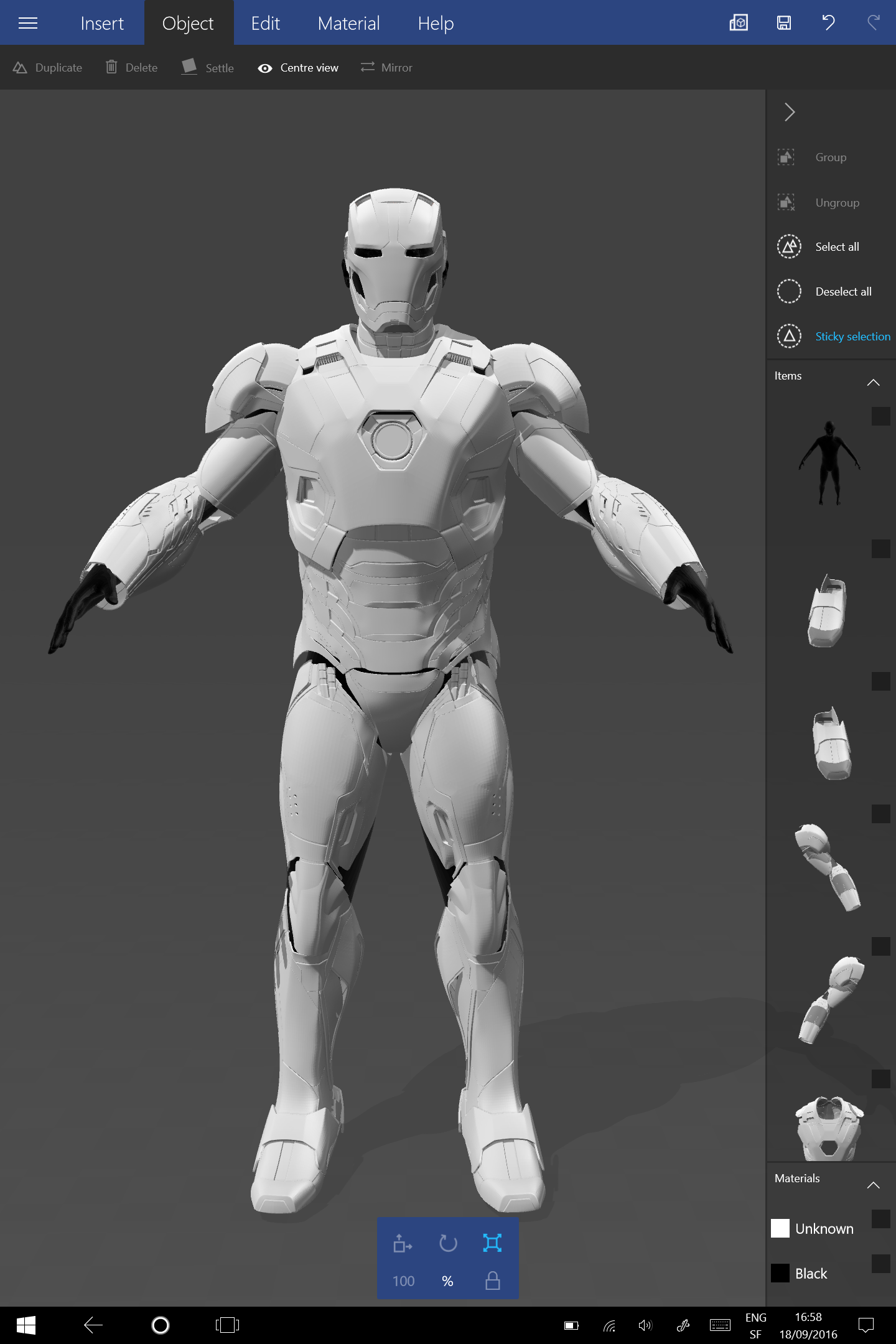The height and width of the screenshot is (1344, 896).
Task: Open the volume control icon
Action: pyautogui.click(x=645, y=1325)
